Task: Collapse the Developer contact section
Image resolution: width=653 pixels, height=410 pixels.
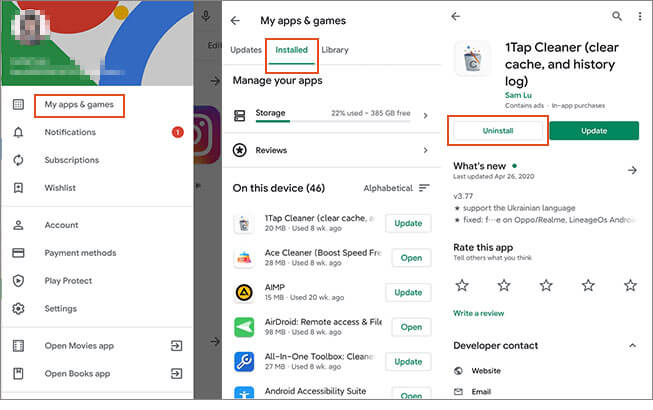Action: coord(631,345)
